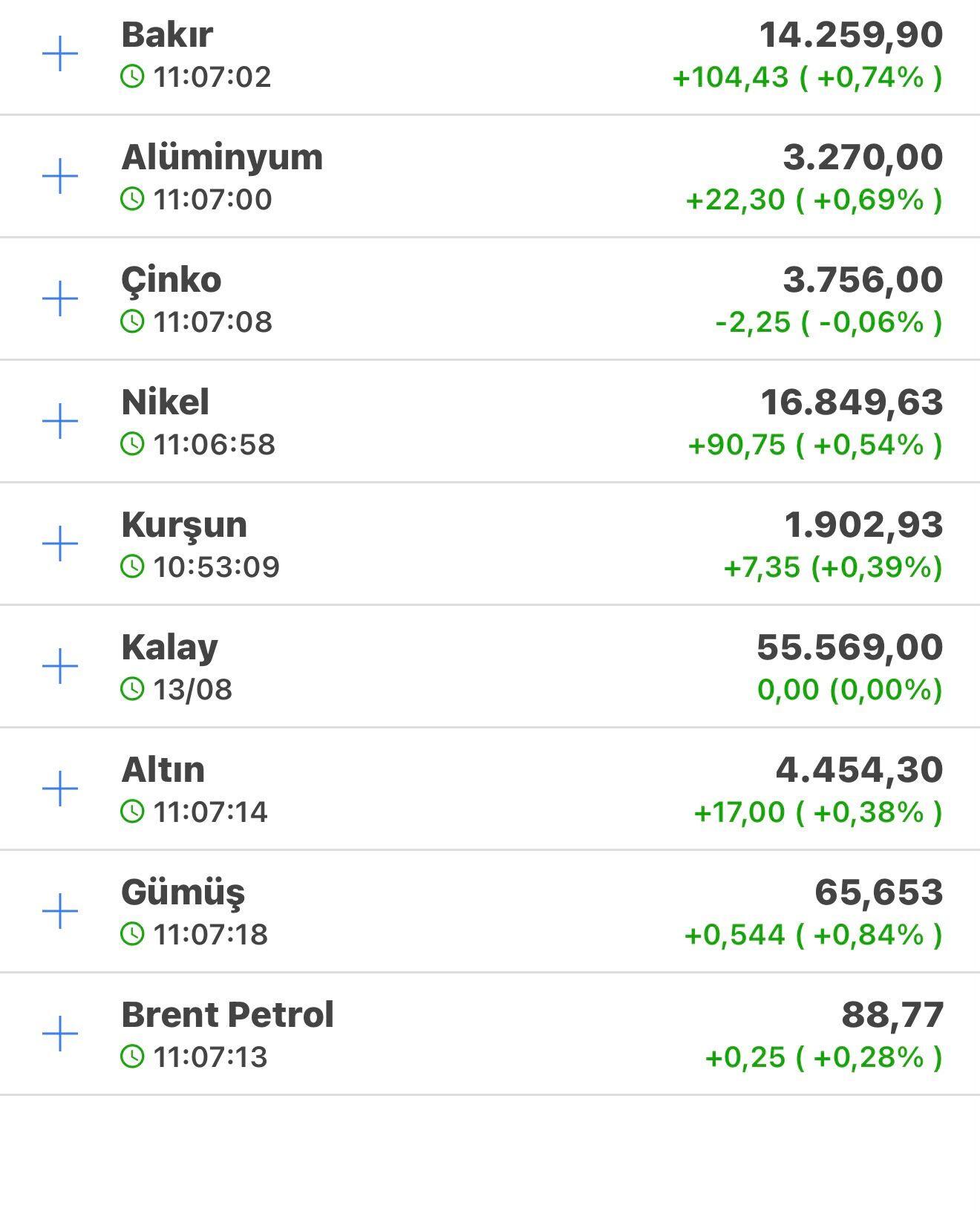Tap the plus icon for Kalay
Image resolution: width=980 pixels, height=1214 pixels.
click(x=60, y=667)
